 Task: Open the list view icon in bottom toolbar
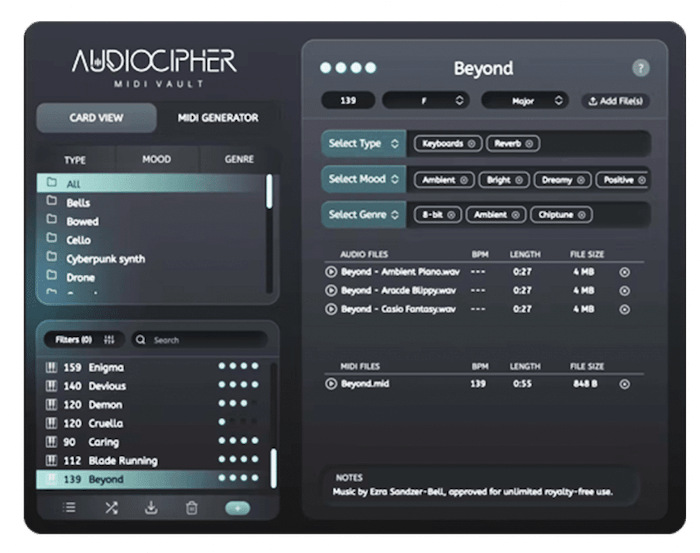[x=69, y=508]
